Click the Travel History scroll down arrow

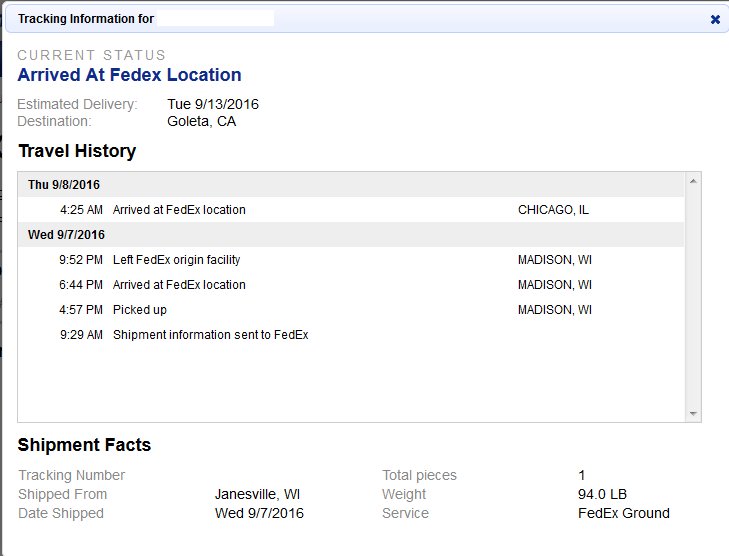tap(693, 413)
